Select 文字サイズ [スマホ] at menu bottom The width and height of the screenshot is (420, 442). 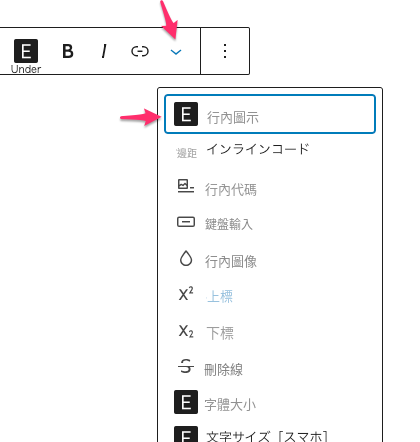click(x=267, y=436)
